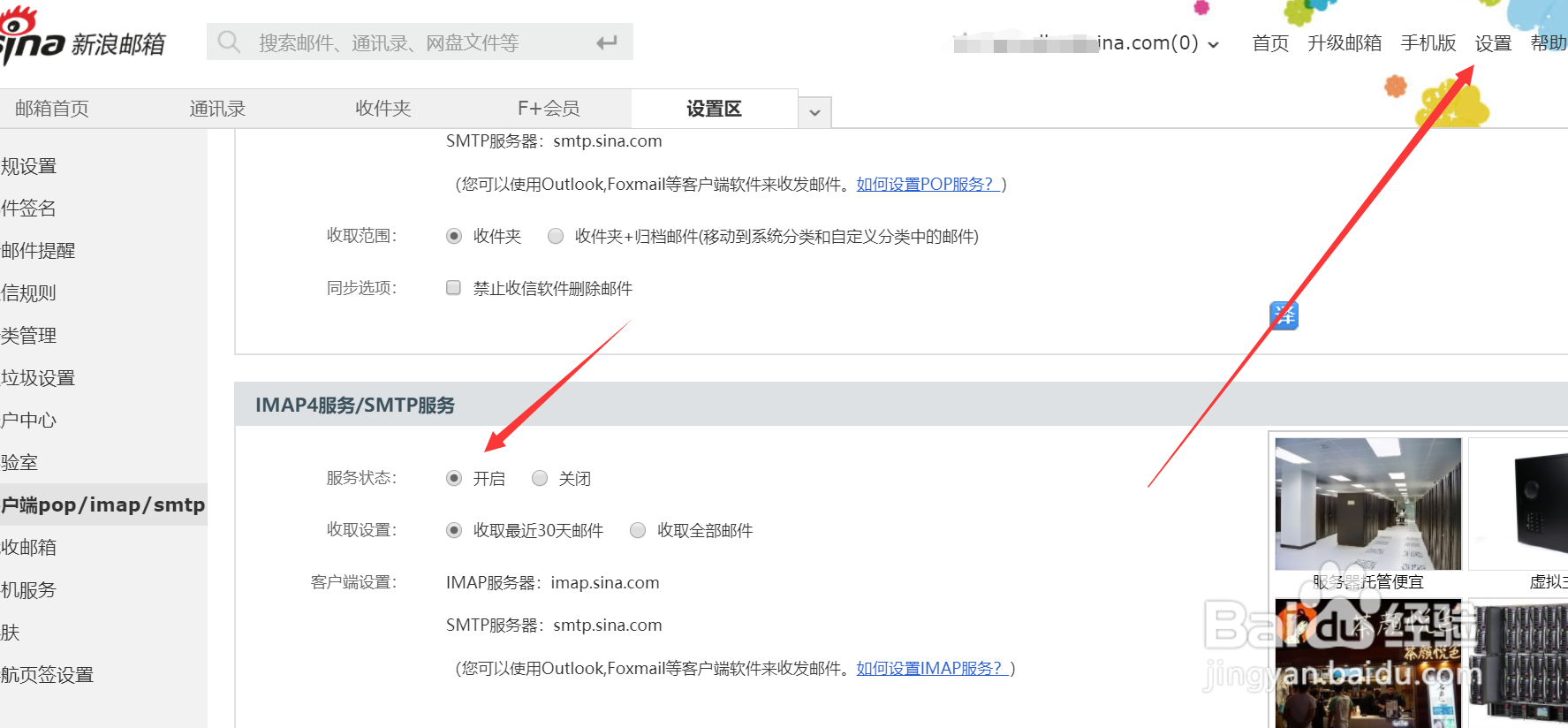This screenshot has width=1568, height=728.
Task: Open 垃圾设置 sidebar item
Action: pos(38,378)
